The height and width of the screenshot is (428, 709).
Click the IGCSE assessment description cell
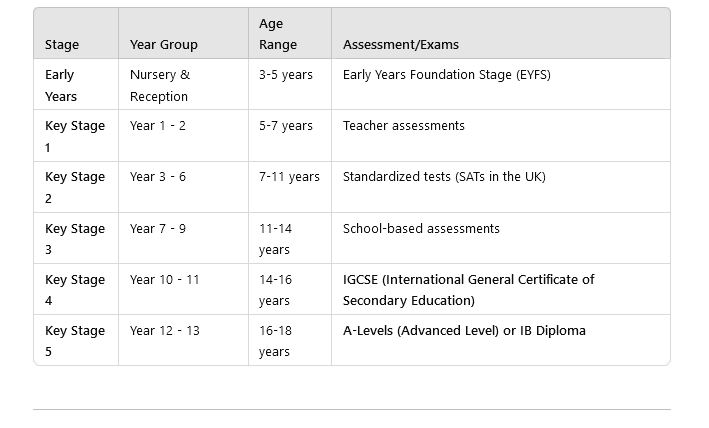pos(501,289)
